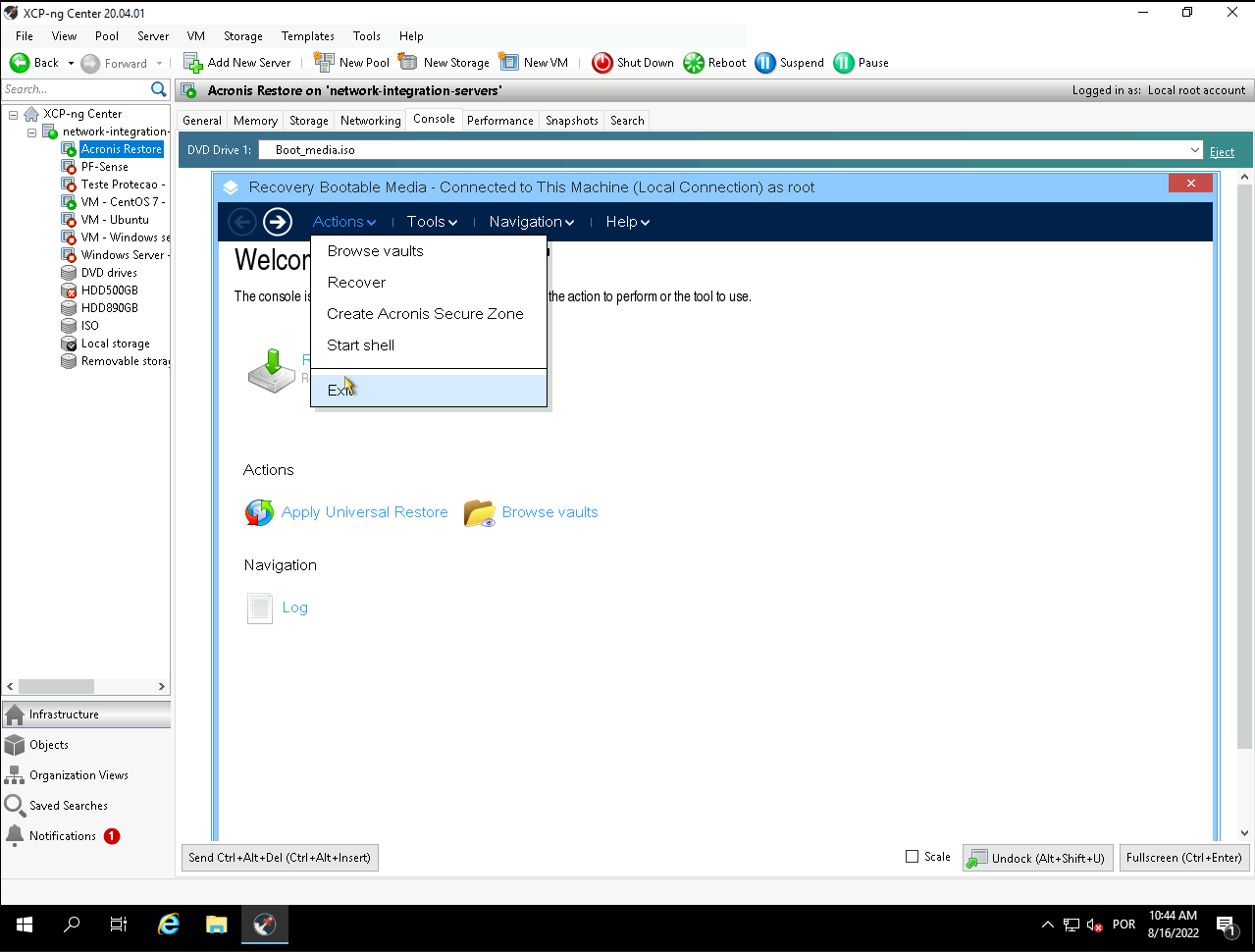Collapse the network-integration pool node

[x=31, y=132]
